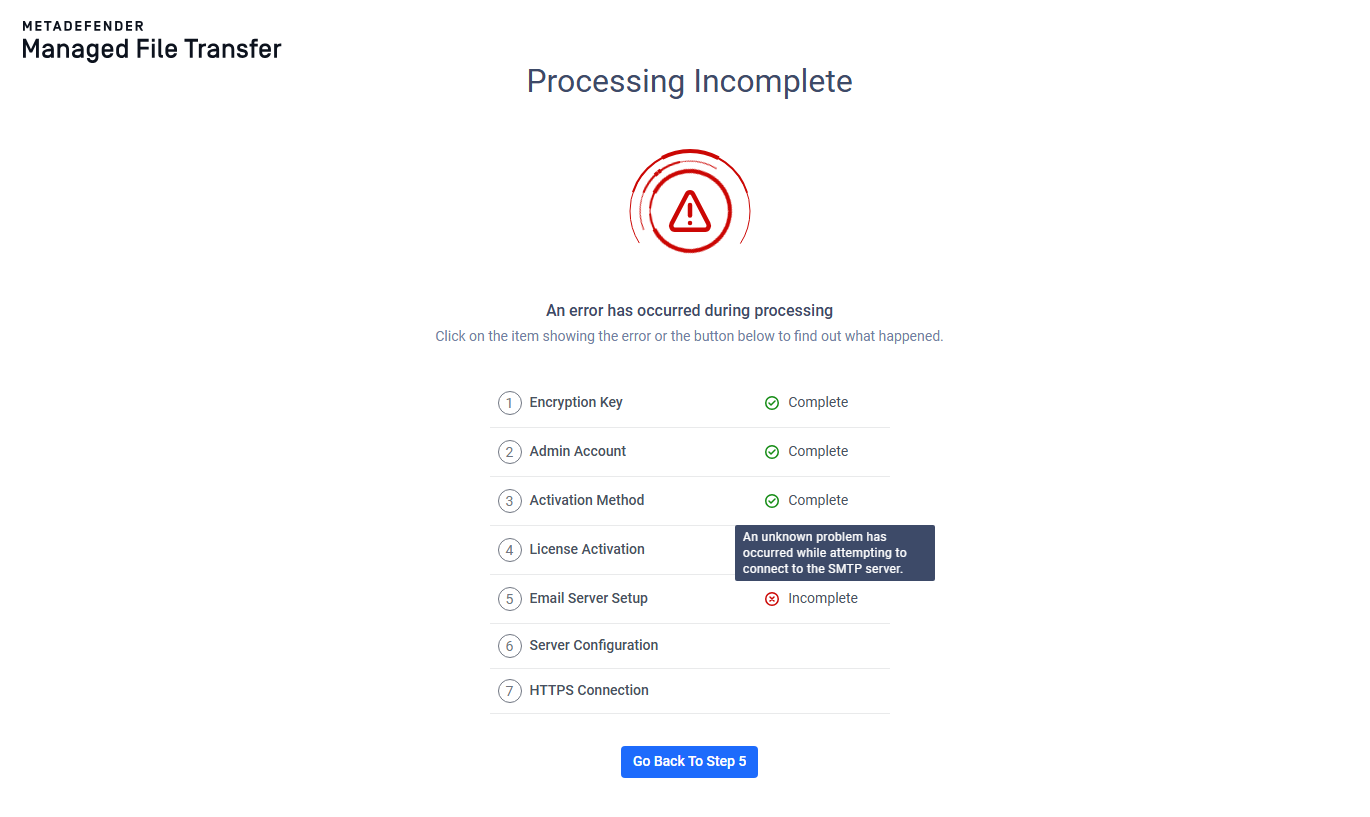Click the MetaDefender Managed File Transfer logo
Image resolution: width=1370 pixels, height=817 pixels.
pyautogui.click(x=151, y=41)
